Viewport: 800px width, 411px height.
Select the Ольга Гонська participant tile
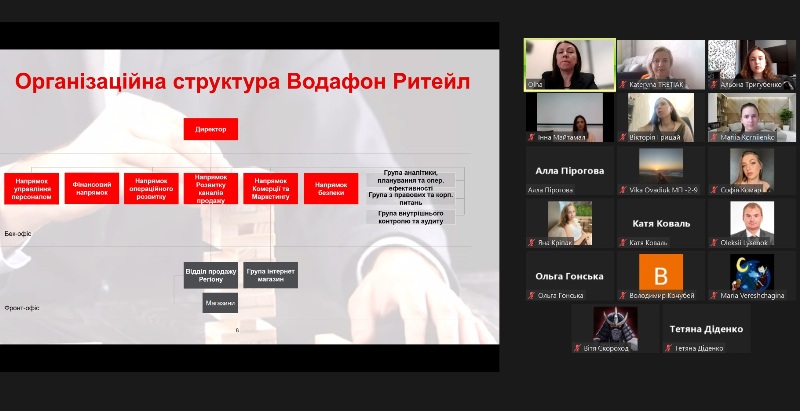click(570, 276)
